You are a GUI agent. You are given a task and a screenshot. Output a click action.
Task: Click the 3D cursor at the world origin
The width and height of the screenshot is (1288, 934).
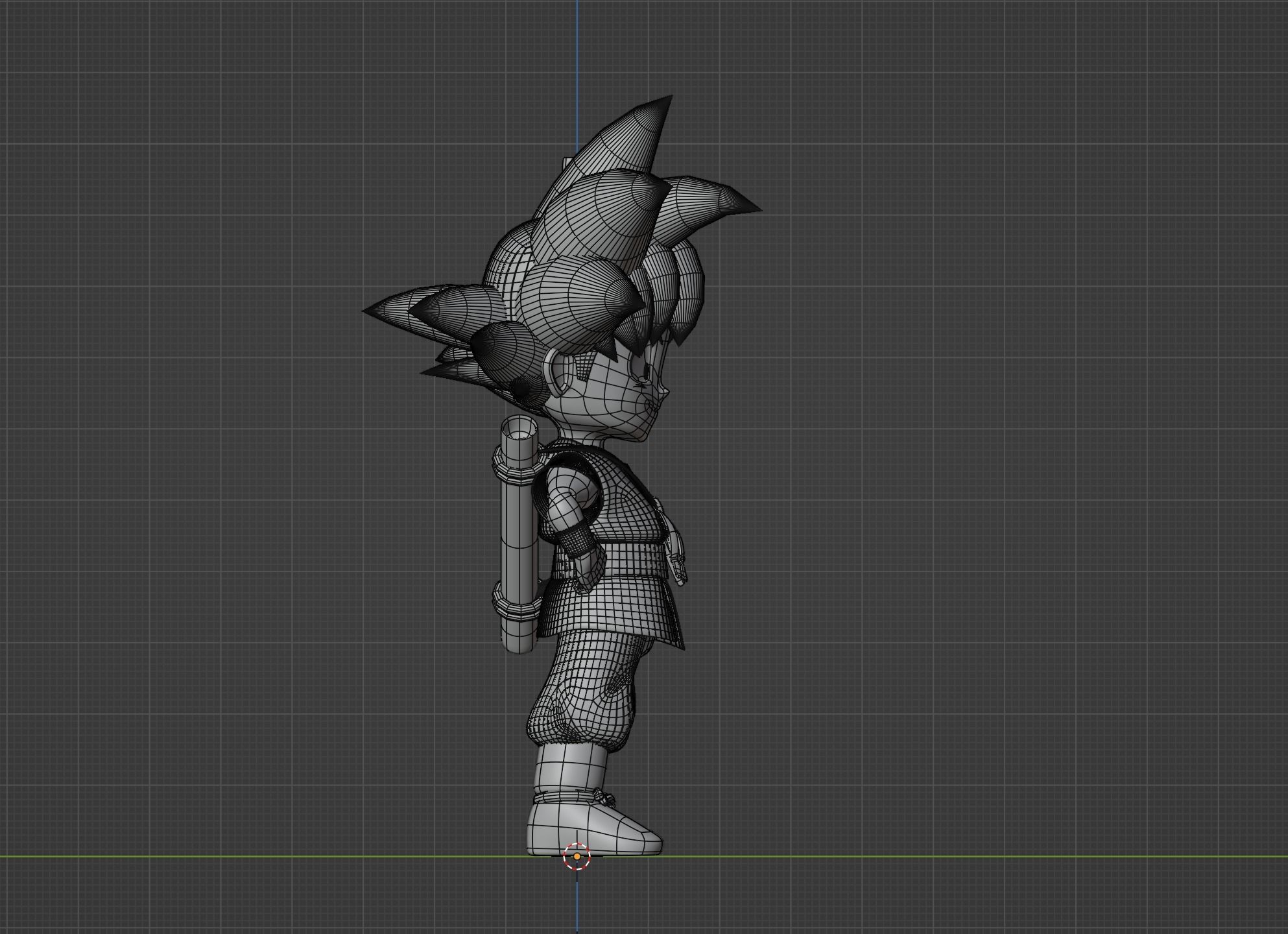tap(577, 856)
